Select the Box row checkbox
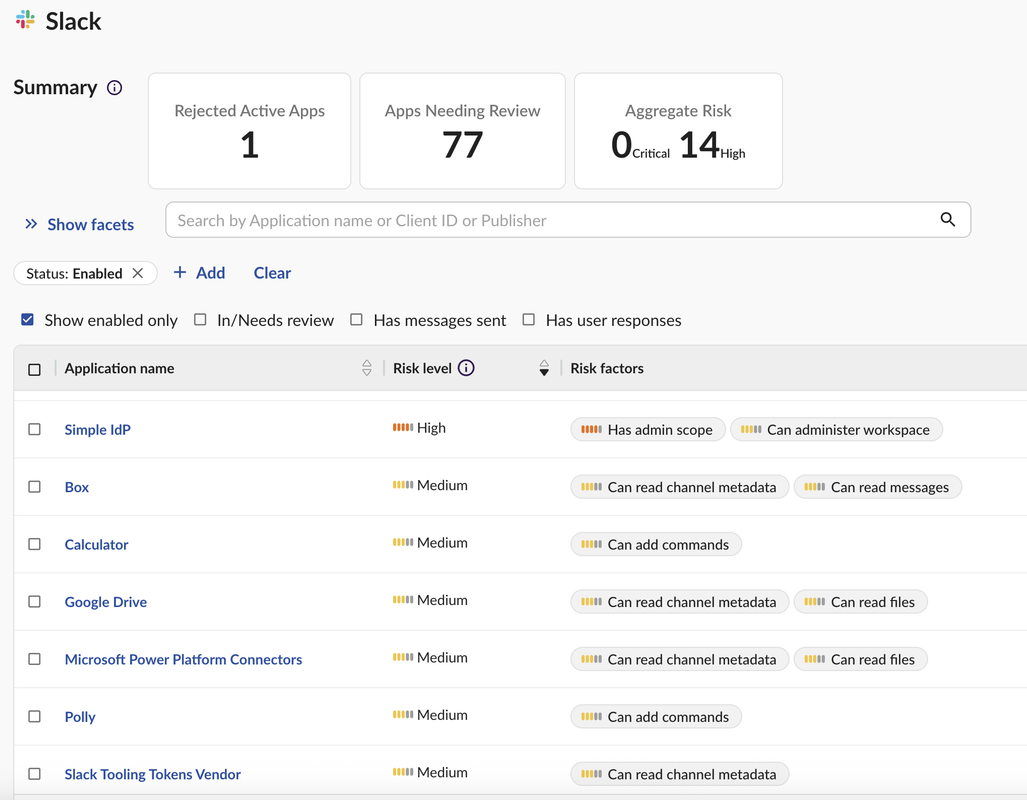Image resolution: width=1027 pixels, height=800 pixels. [35, 487]
